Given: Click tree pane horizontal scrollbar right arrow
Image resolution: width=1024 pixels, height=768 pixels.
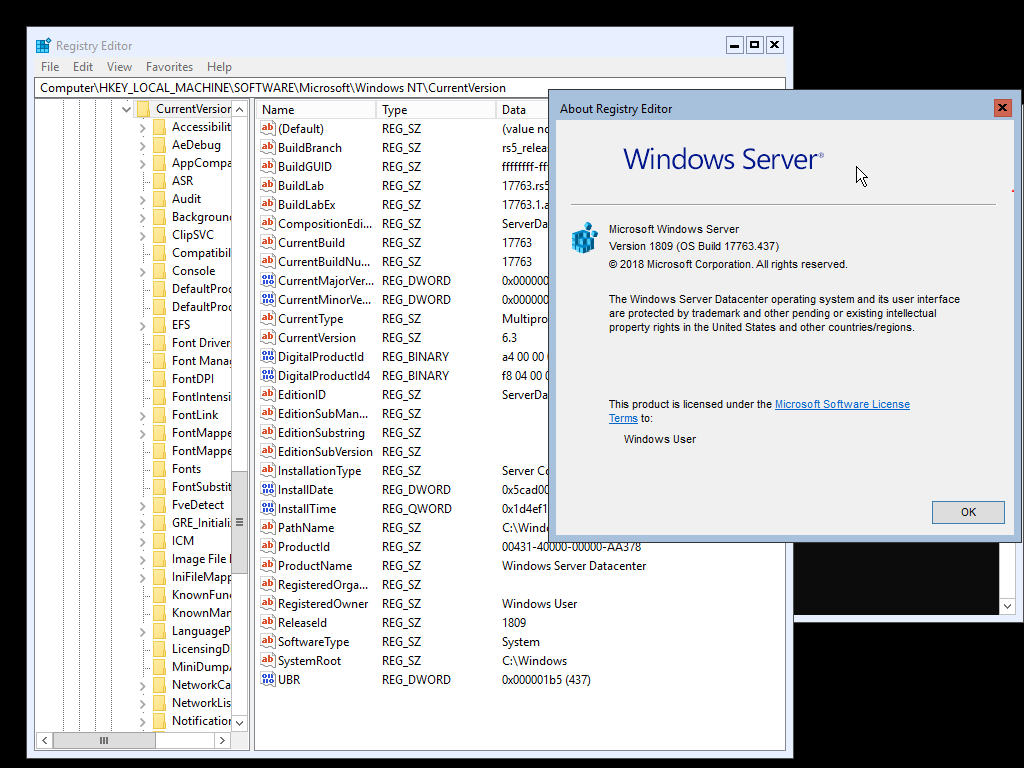Looking at the screenshot, I should coord(222,741).
